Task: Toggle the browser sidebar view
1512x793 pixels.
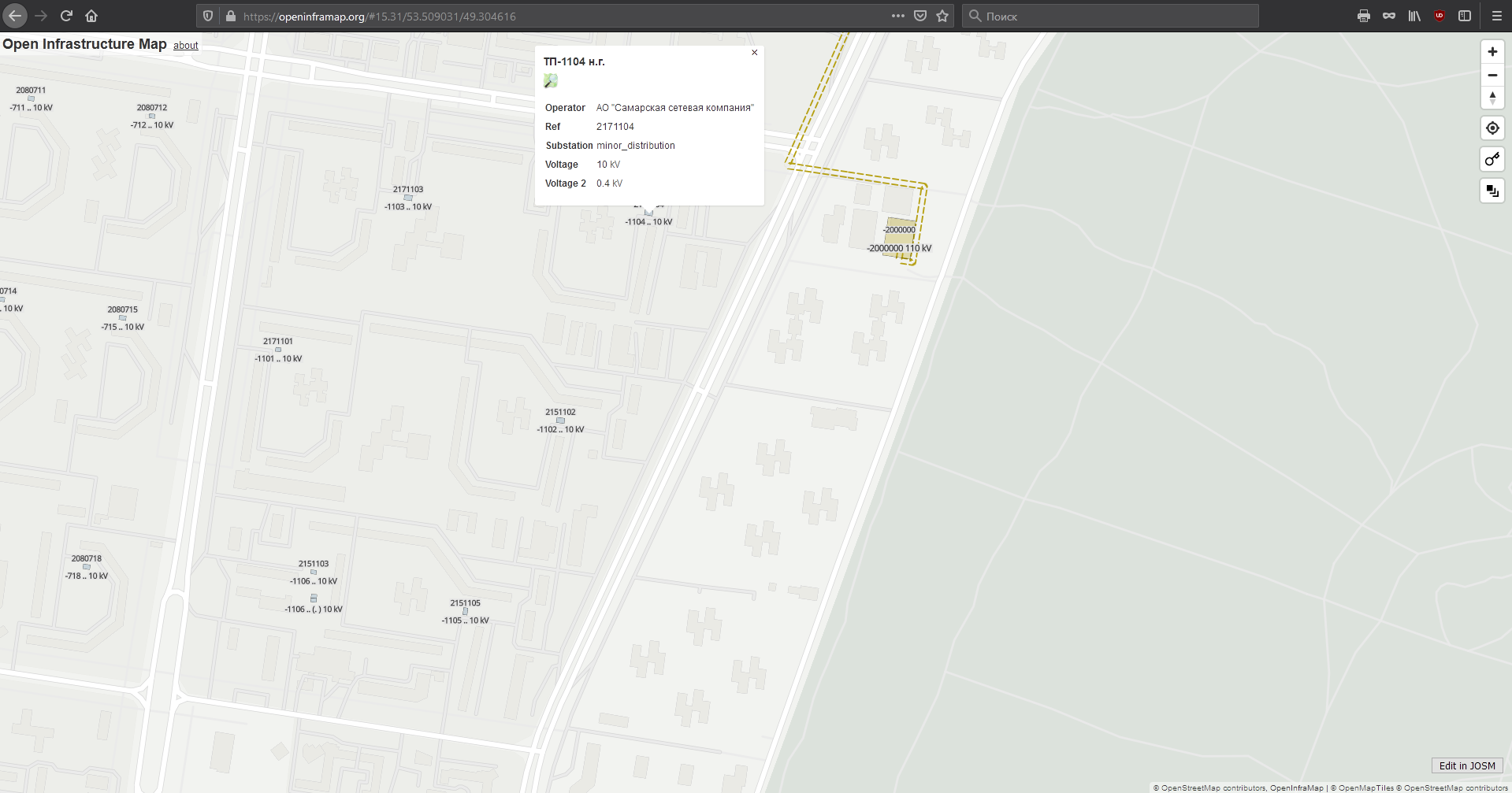Action: (1464, 15)
